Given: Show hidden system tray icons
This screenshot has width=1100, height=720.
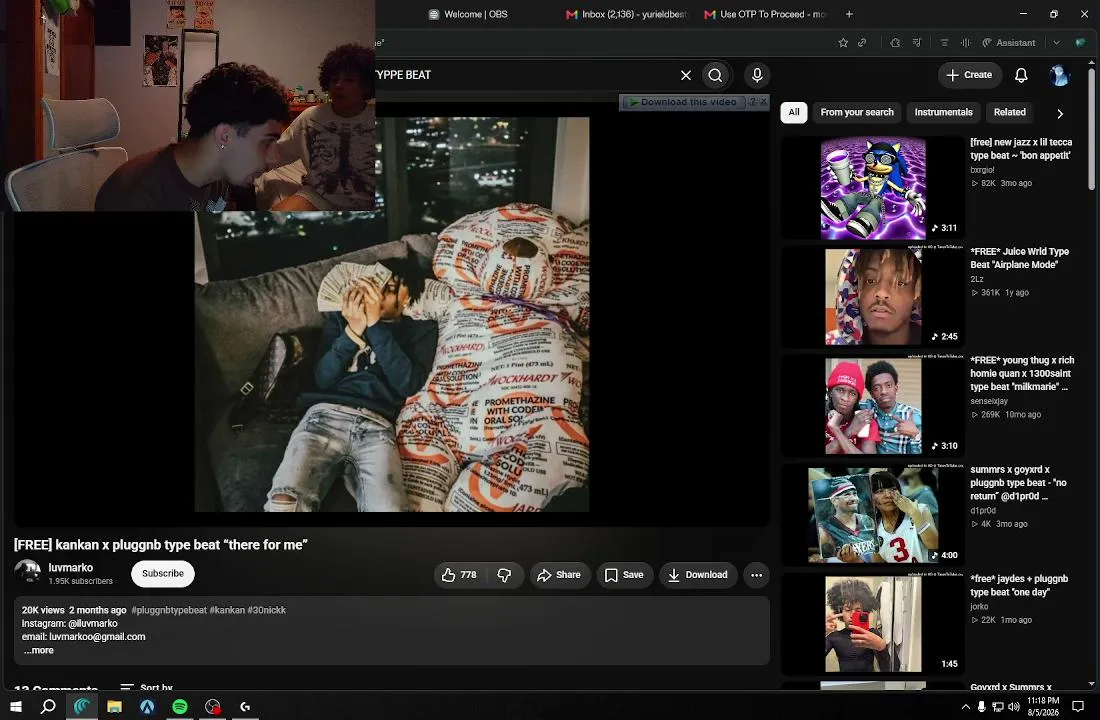Looking at the screenshot, I should [965, 707].
